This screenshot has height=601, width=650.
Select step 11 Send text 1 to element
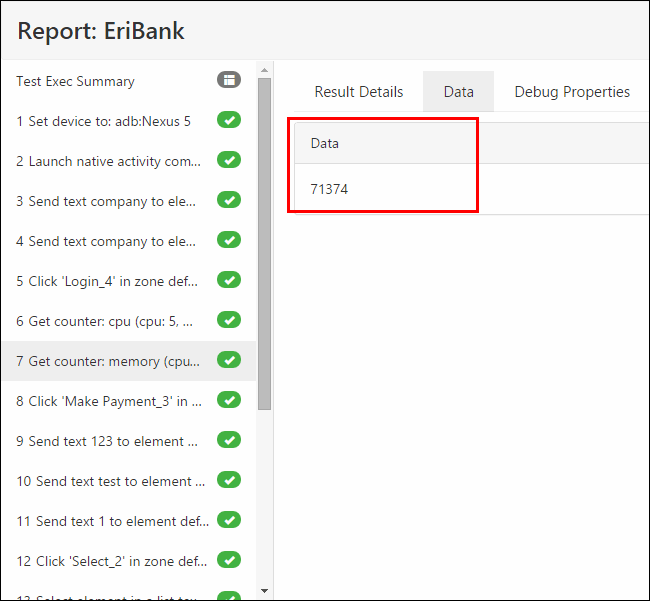[x=112, y=521]
